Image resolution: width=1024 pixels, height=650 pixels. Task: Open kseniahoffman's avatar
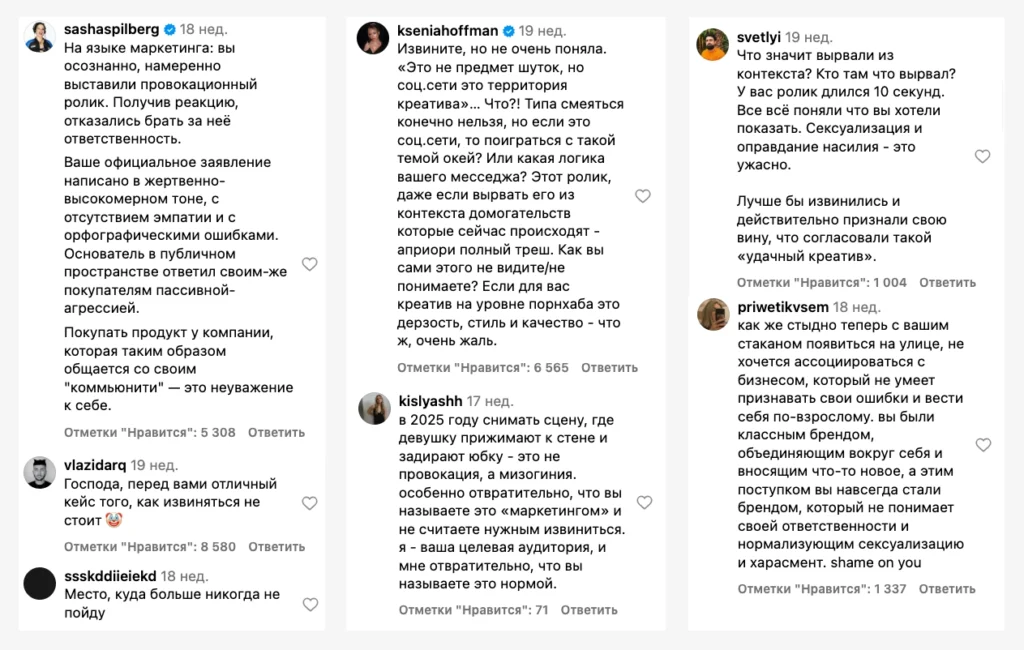(x=373, y=37)
